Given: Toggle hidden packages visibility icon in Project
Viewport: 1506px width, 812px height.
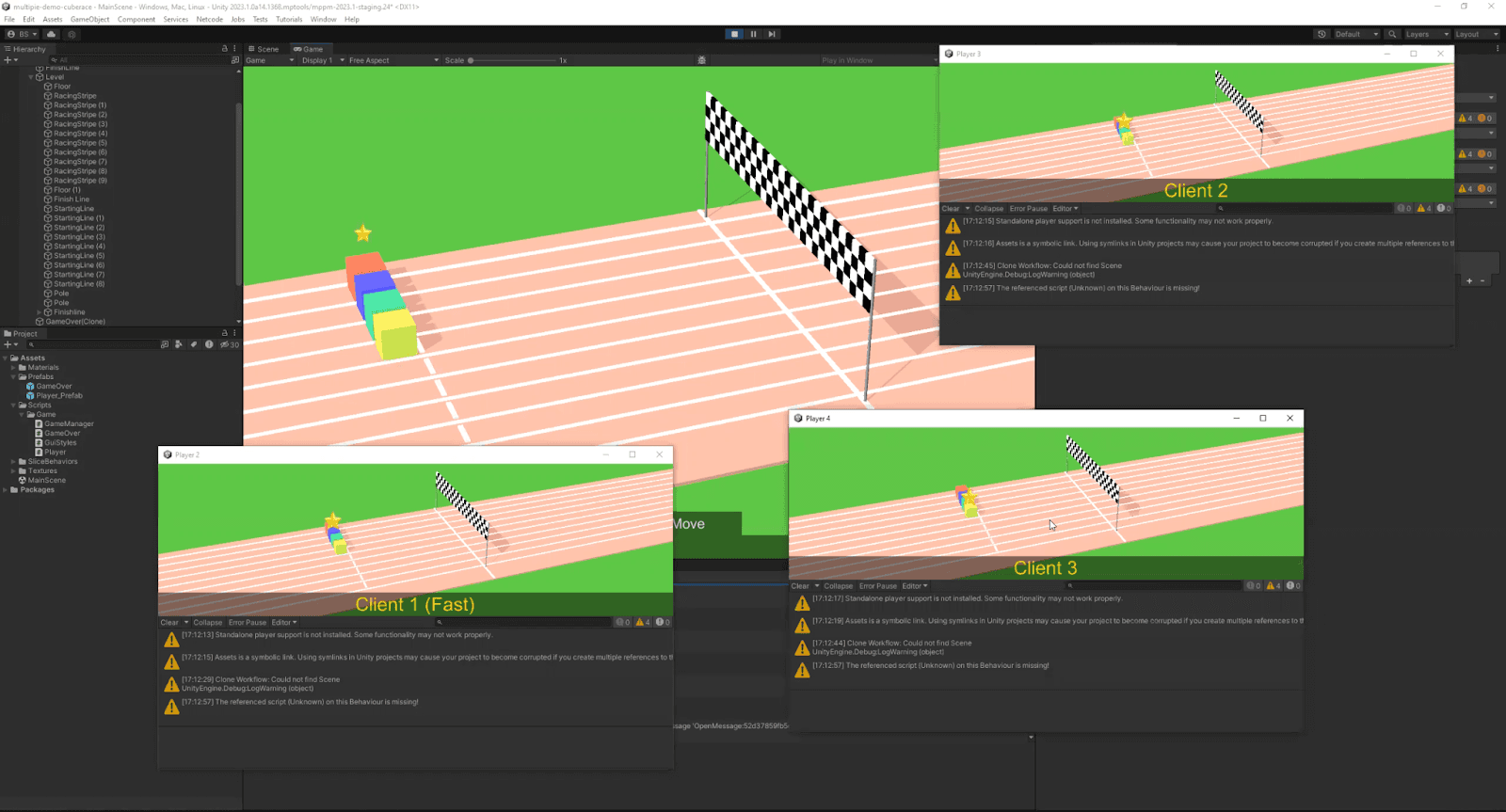Looking at the screenshot, I should [230, 344].
